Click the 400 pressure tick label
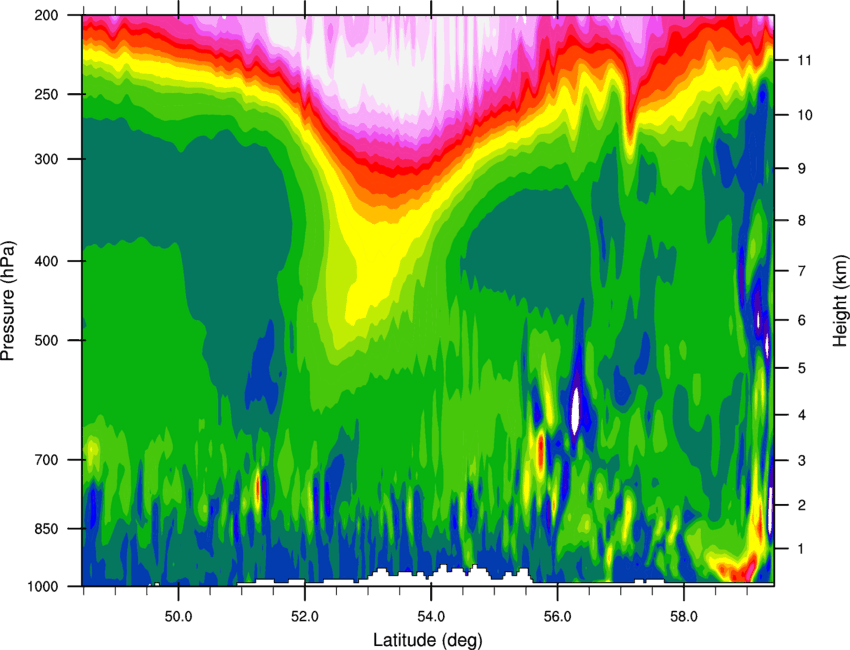The height and width of the screenshot is (650, 850). (x=47, y=261)
